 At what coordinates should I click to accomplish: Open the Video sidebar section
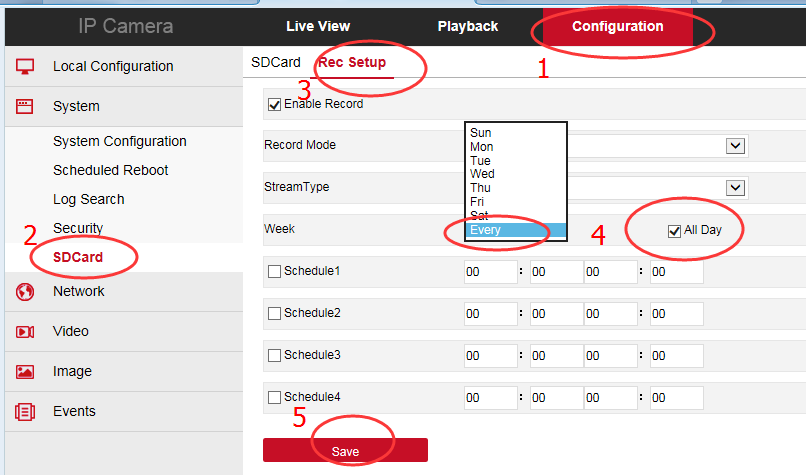(x=124, y=332)
